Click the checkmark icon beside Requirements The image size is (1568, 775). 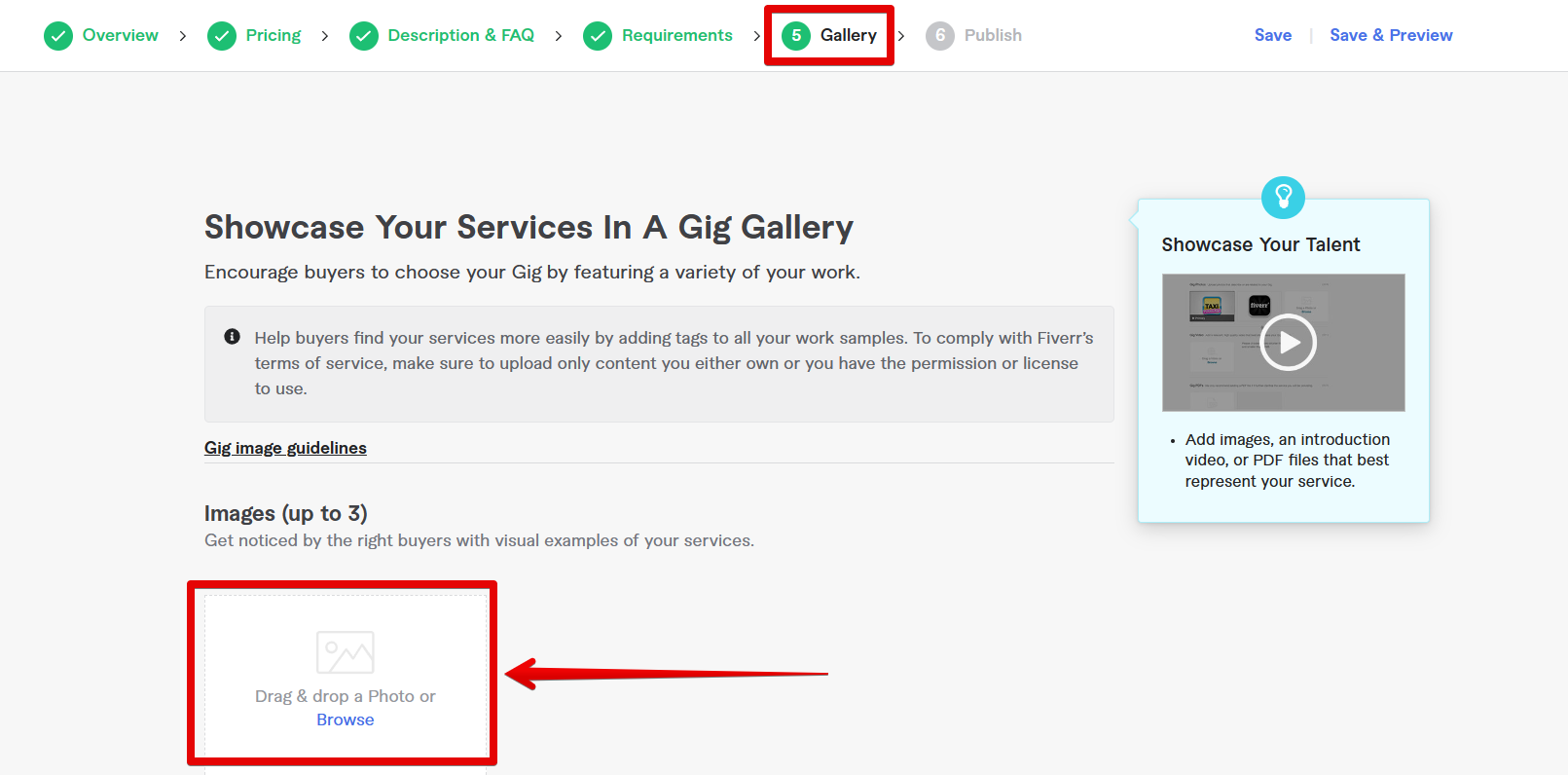pyautogui.click(x=598, y=36)
